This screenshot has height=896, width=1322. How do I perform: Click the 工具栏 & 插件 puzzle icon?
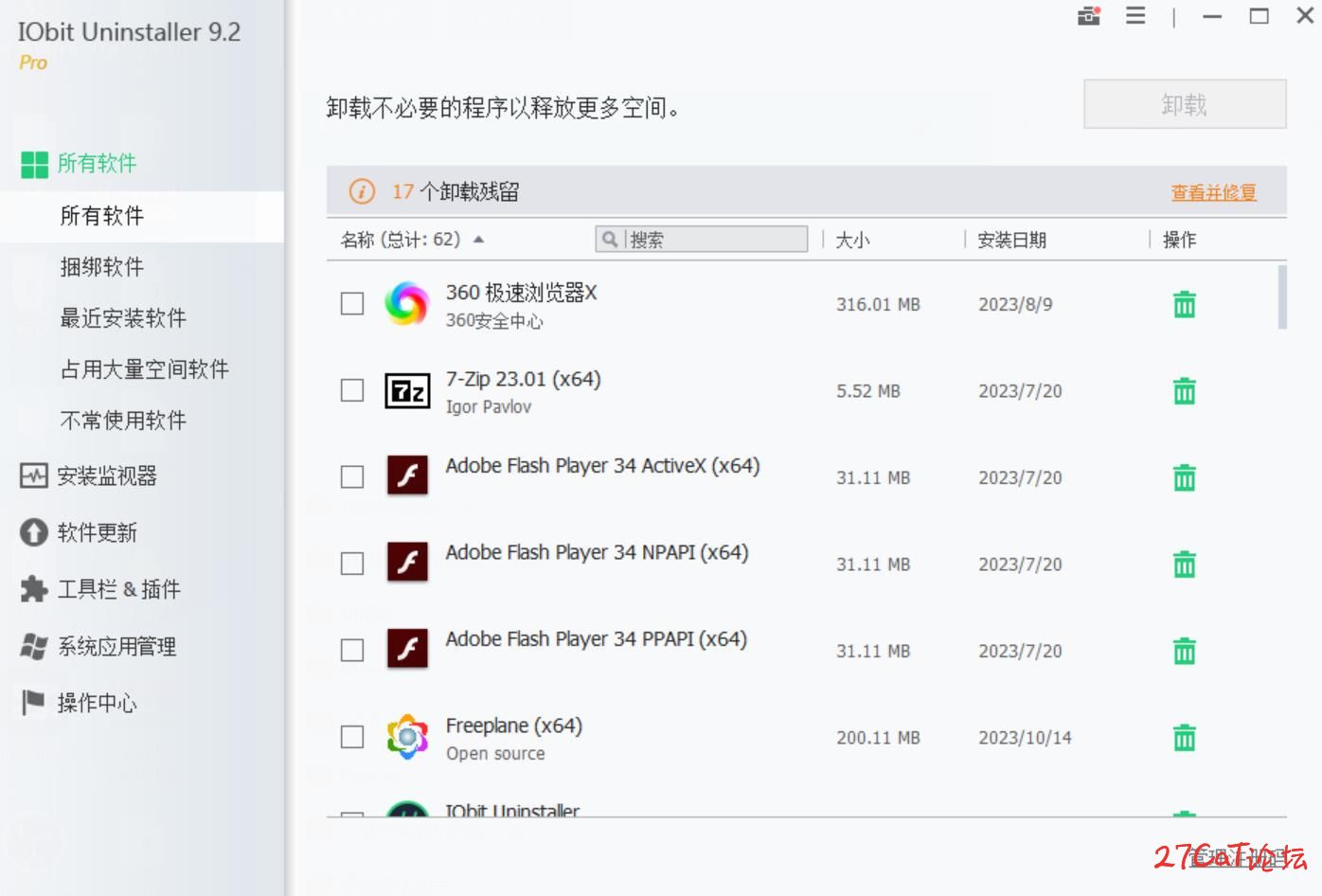[34, 589]
